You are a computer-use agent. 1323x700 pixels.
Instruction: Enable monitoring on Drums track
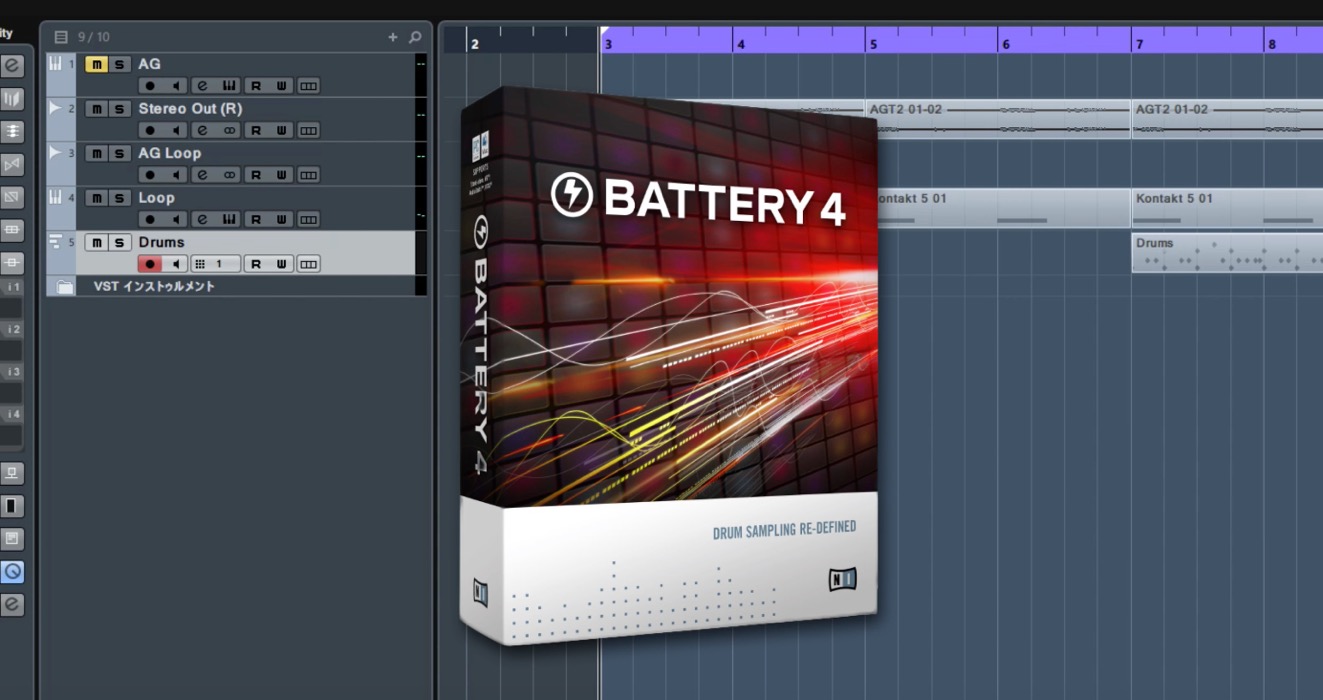tap(175, 264)
